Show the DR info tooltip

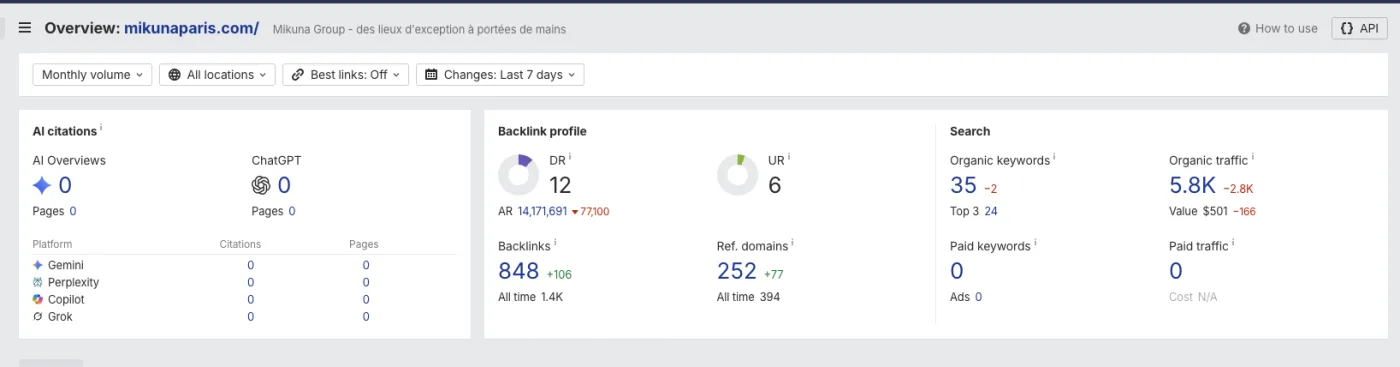pos(570,157)
